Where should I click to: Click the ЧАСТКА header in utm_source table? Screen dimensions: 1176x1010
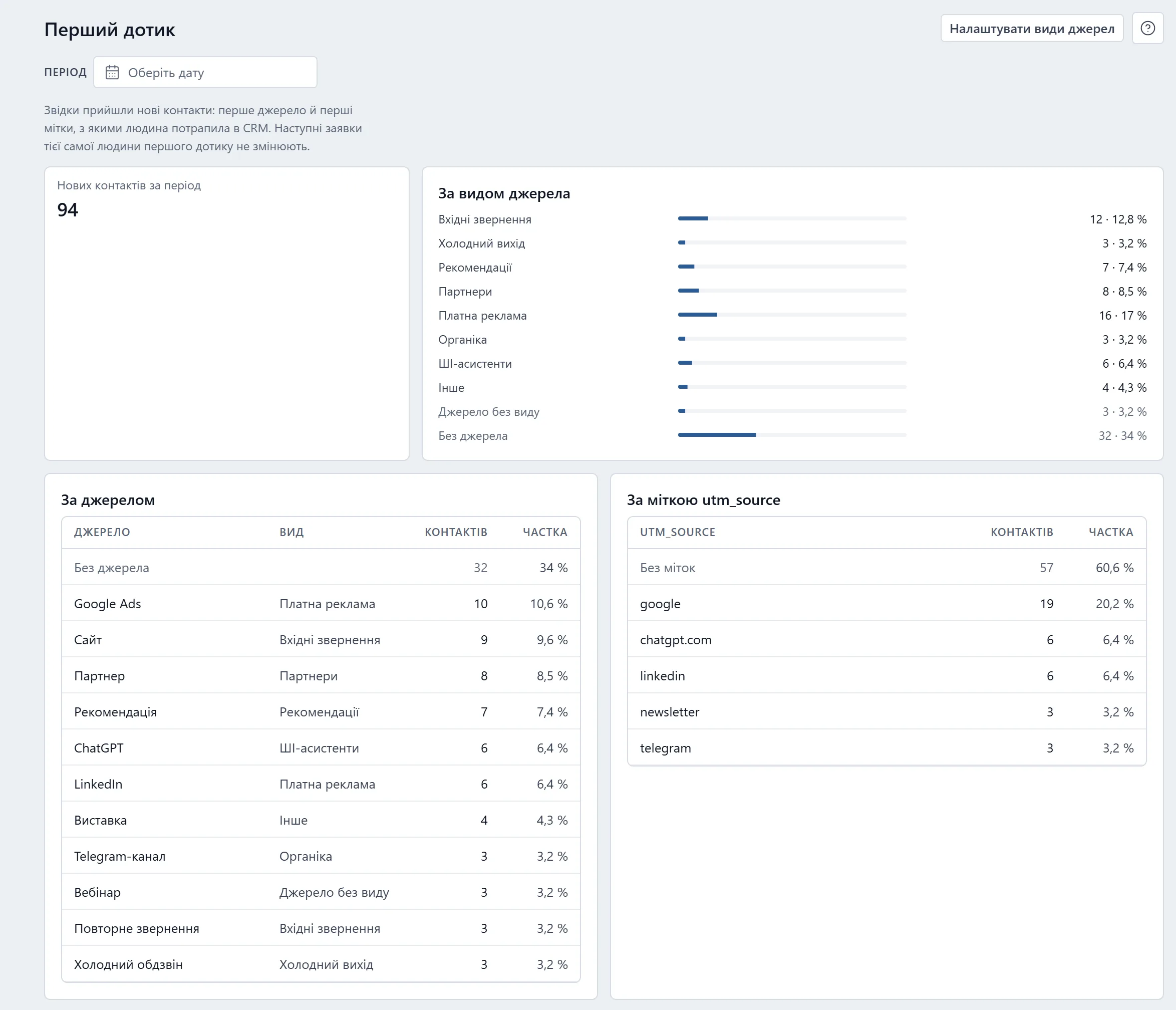pyautogui.click(x=1111, y=532)
